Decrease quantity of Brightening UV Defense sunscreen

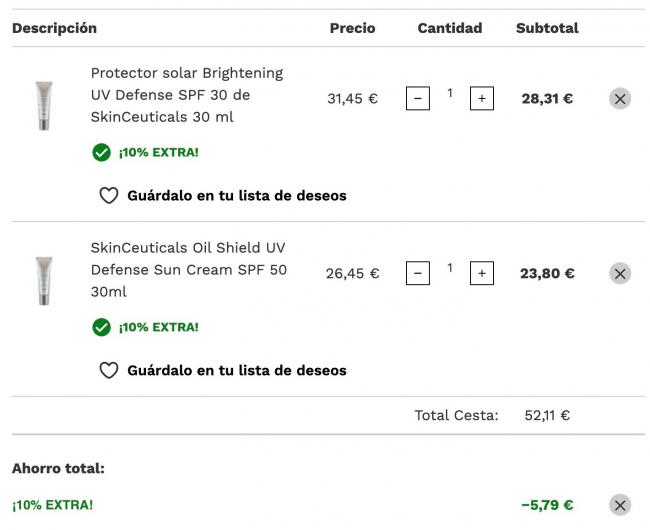(417, 98)
